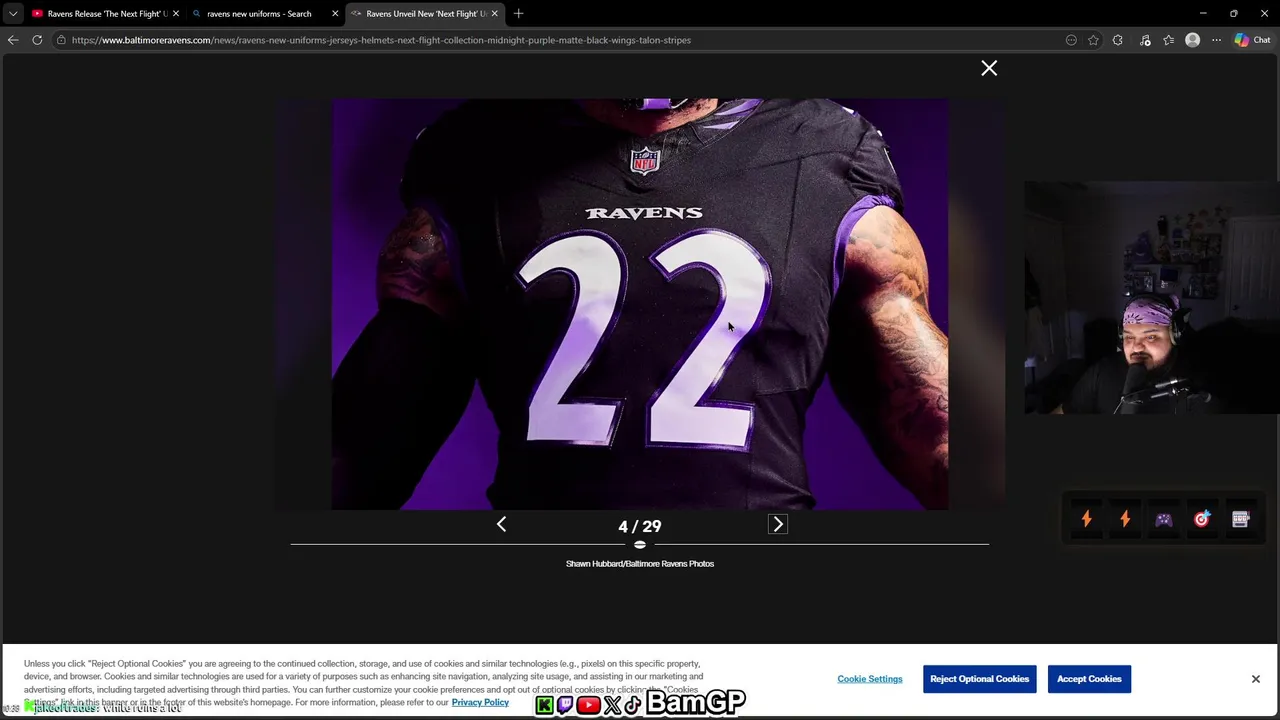Viewport: 1280px width, 720px height.
Task: Open the address bar more-options circle icon
Action: (1071, 40)
